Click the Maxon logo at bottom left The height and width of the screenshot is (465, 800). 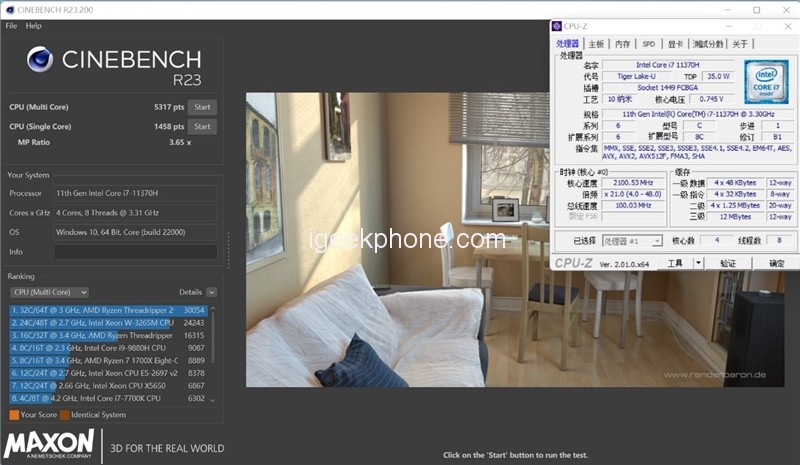click(50, 445)
